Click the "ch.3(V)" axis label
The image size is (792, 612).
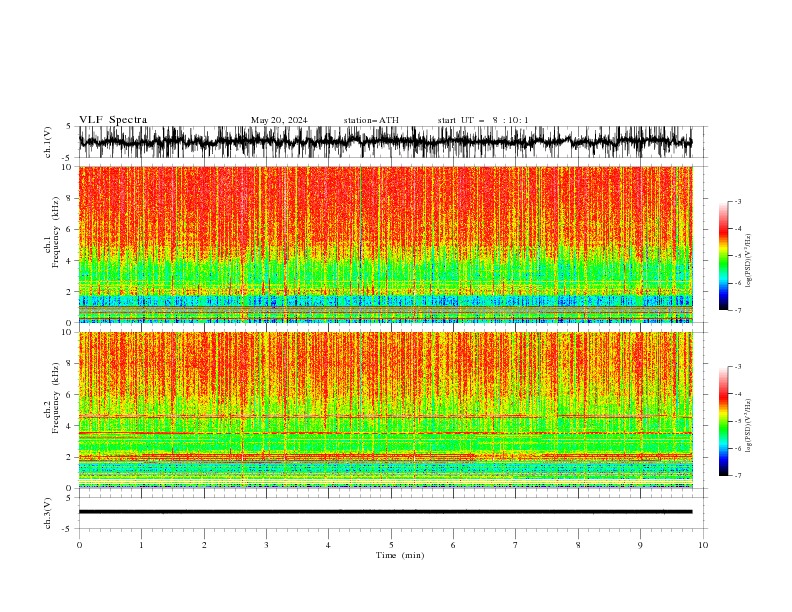48,513
